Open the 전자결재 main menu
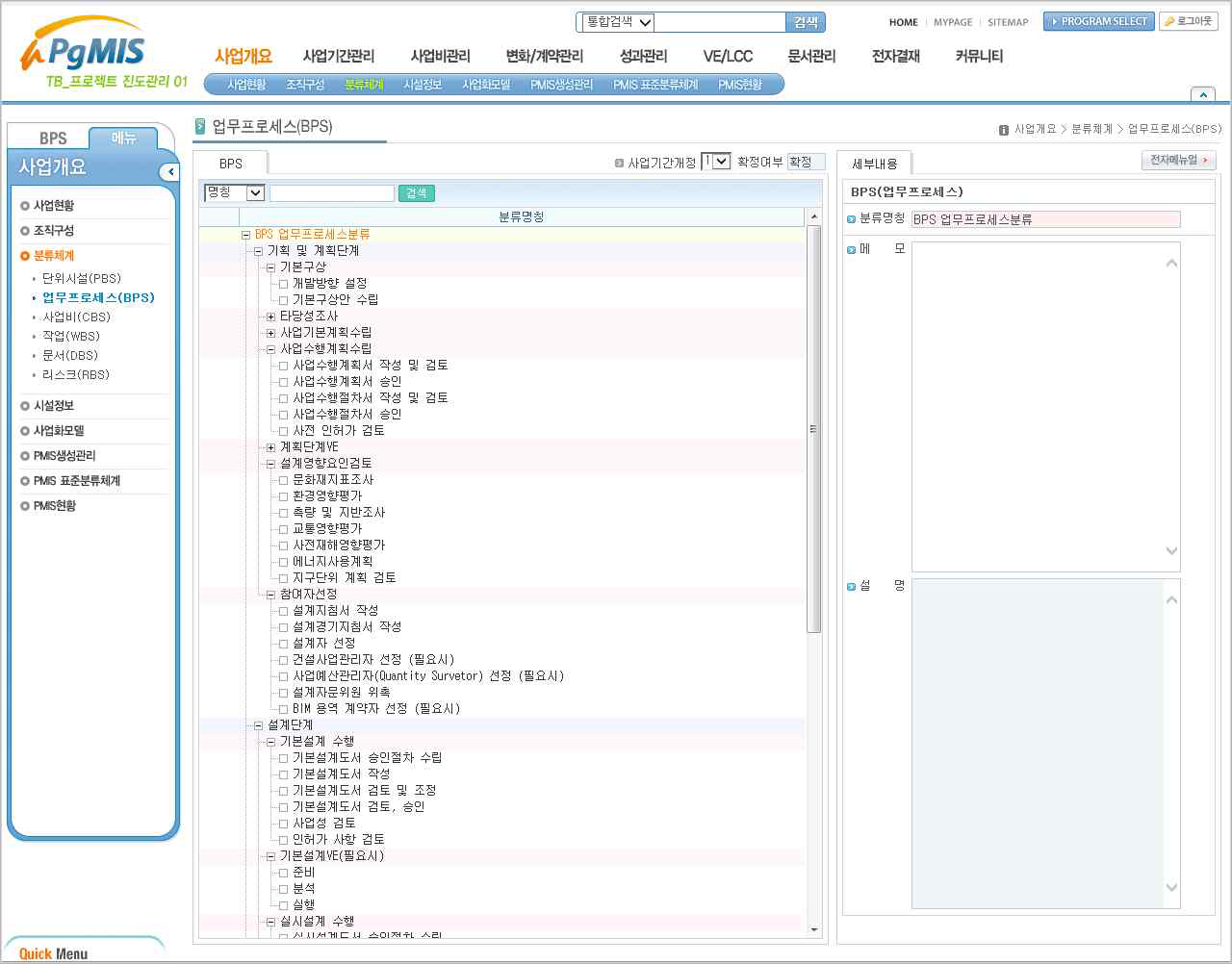This screenshot has width=1232, height=964. coord(896,57)
